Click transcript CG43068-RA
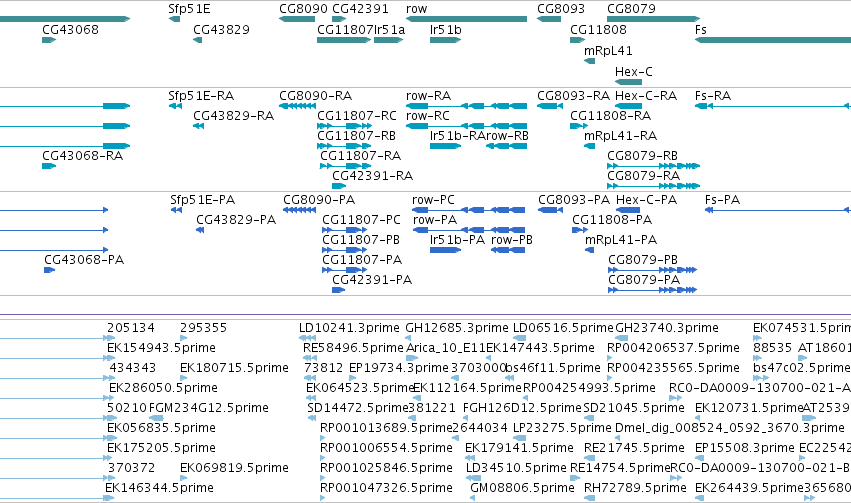Image resolution: width=851 pixels, height=503 pixels. click(x=82, y=156)
